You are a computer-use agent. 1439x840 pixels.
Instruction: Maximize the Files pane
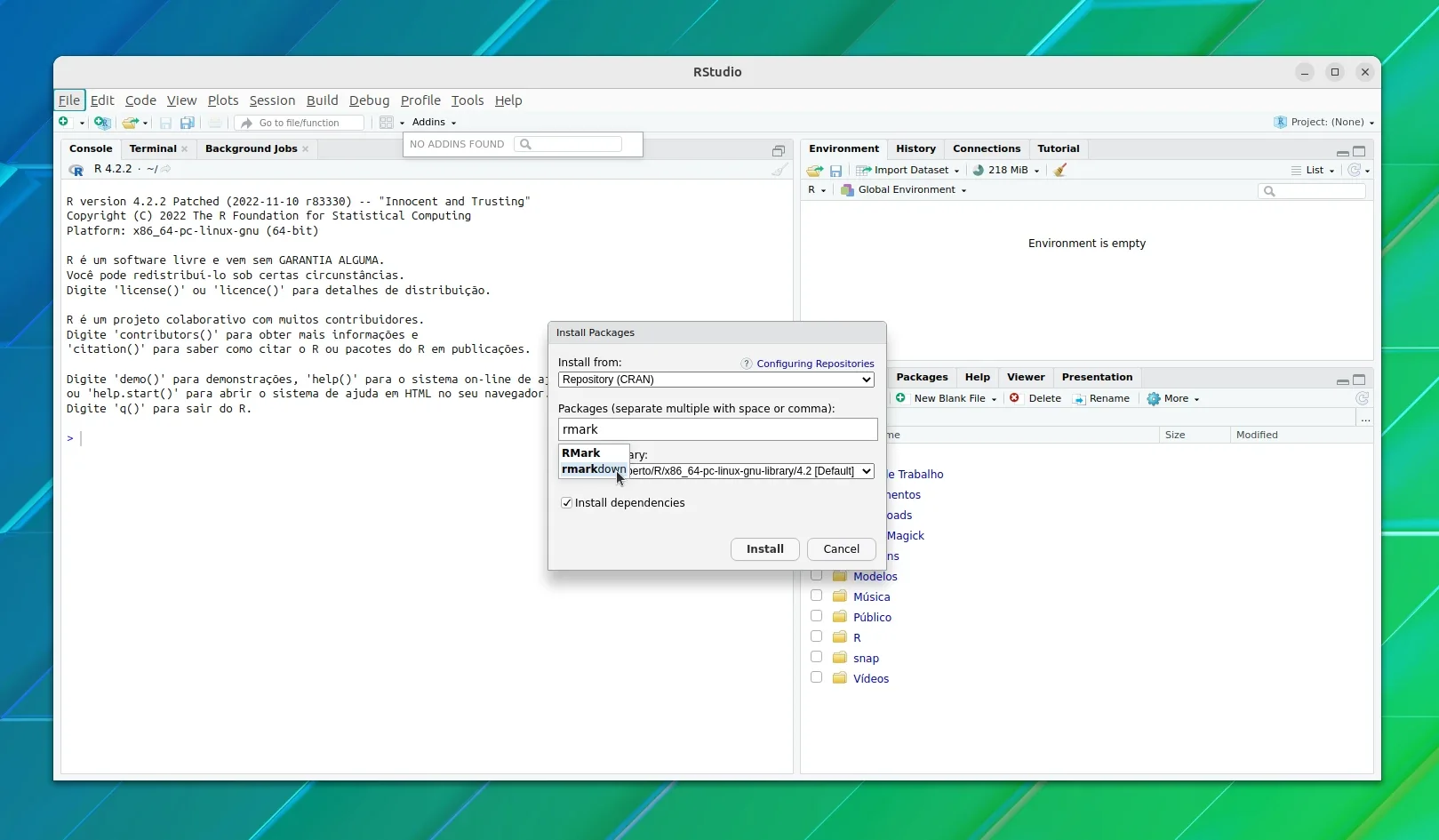click(x=1359, y=380)
